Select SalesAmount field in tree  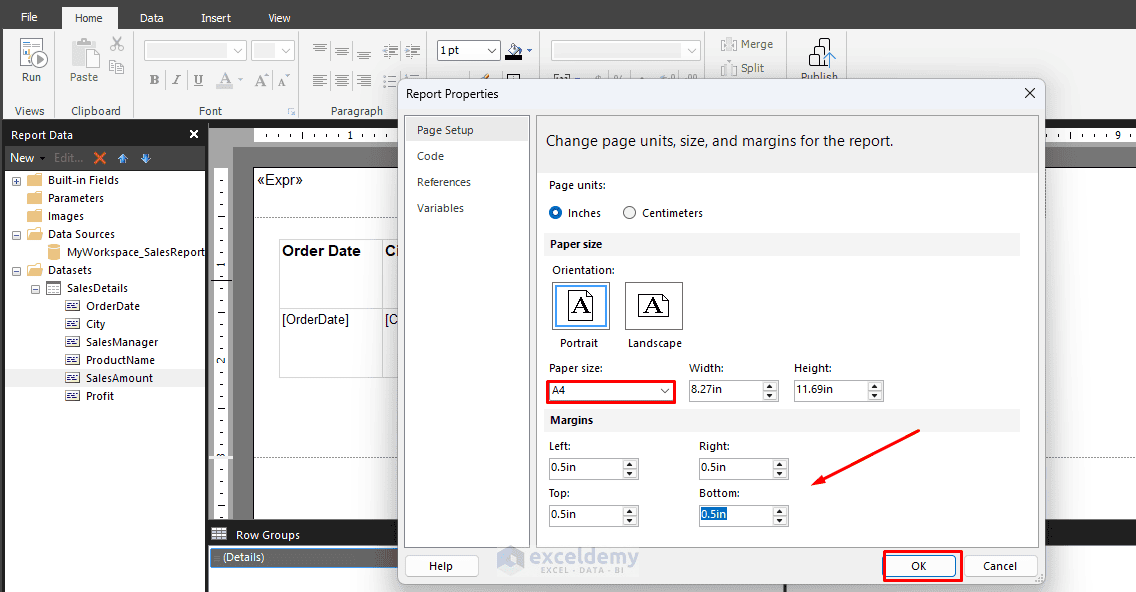pos(119,378)
